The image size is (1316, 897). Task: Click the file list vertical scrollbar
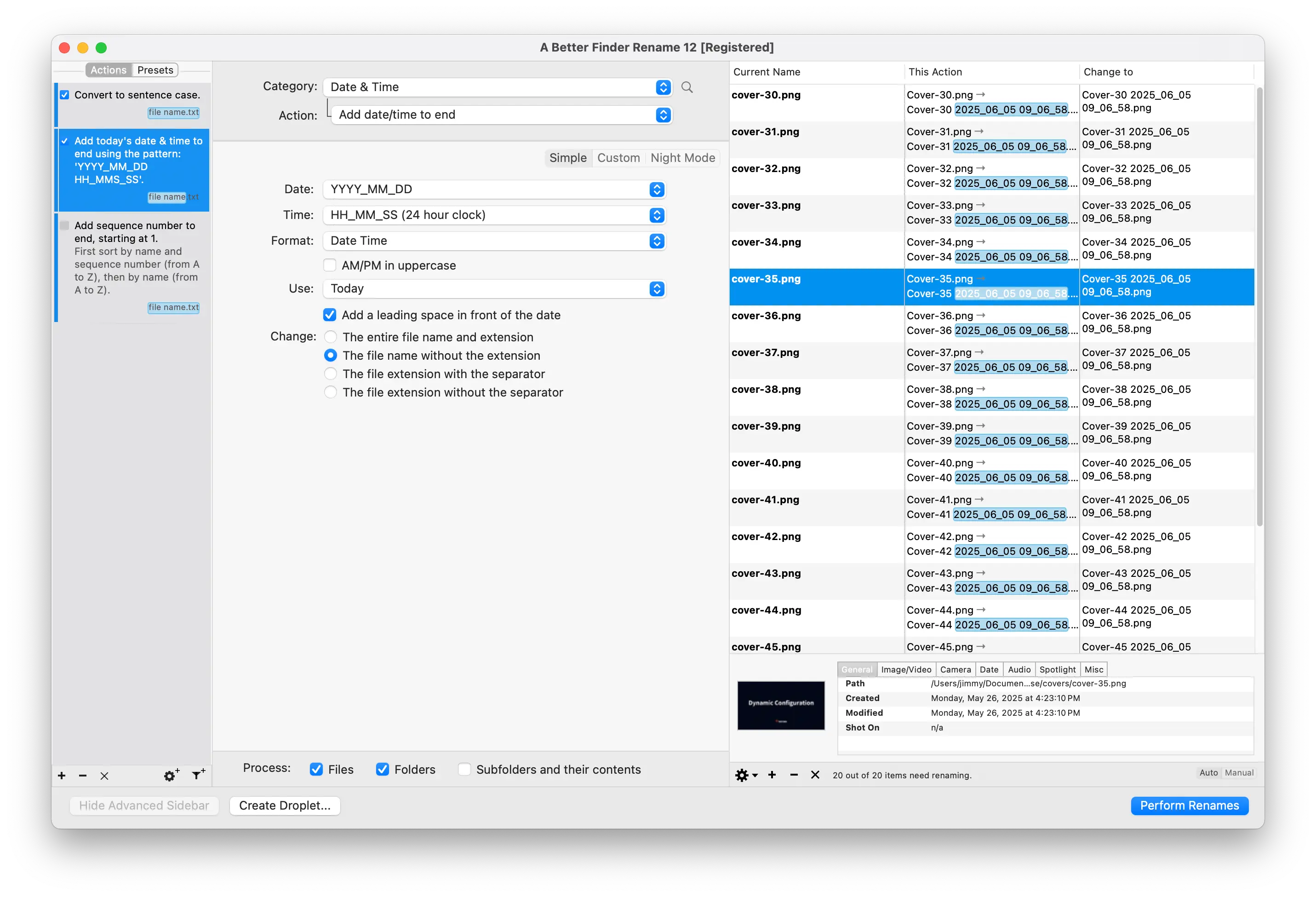pos(1259,306)
